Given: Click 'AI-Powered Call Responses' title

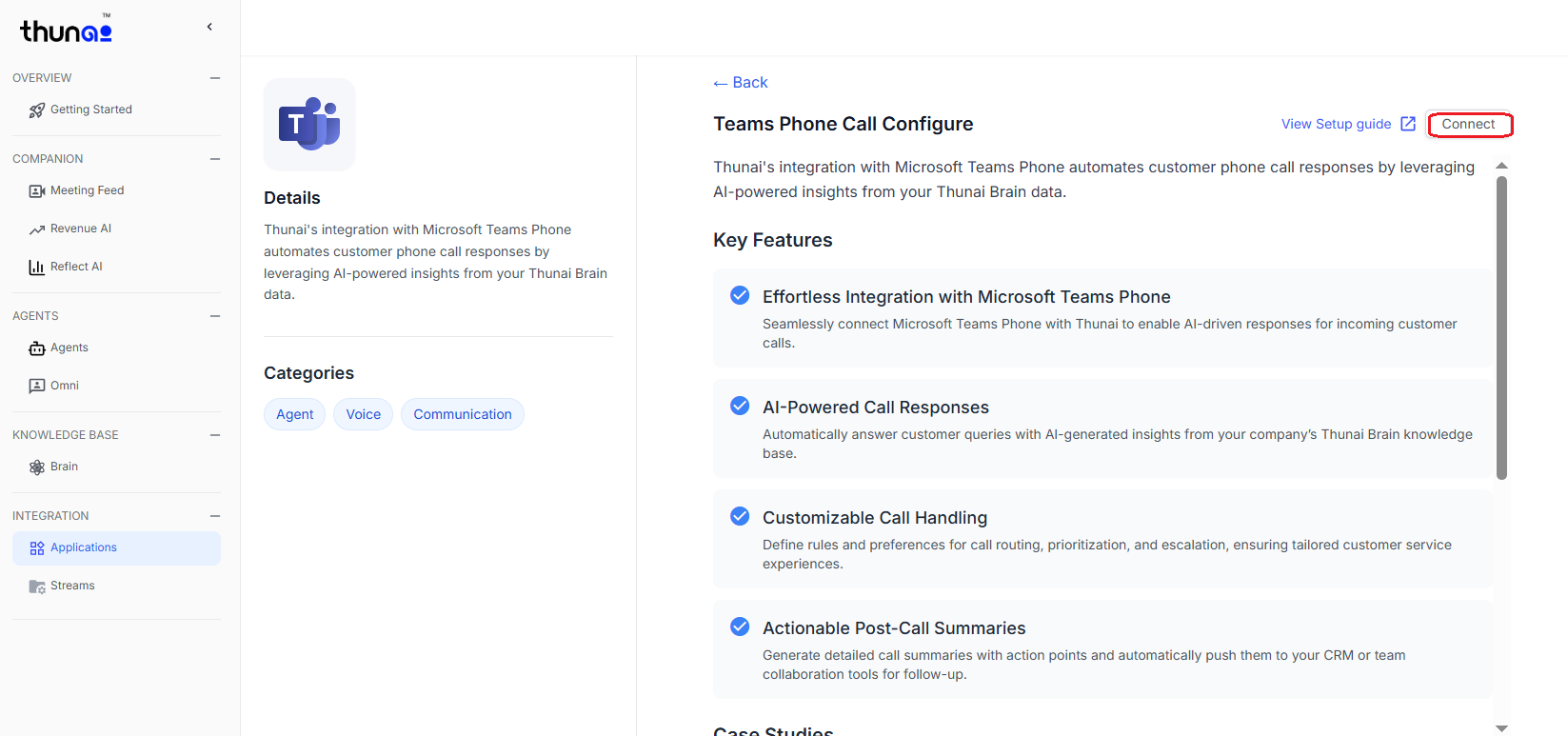Looking at the screenshot, I should 876,408.
